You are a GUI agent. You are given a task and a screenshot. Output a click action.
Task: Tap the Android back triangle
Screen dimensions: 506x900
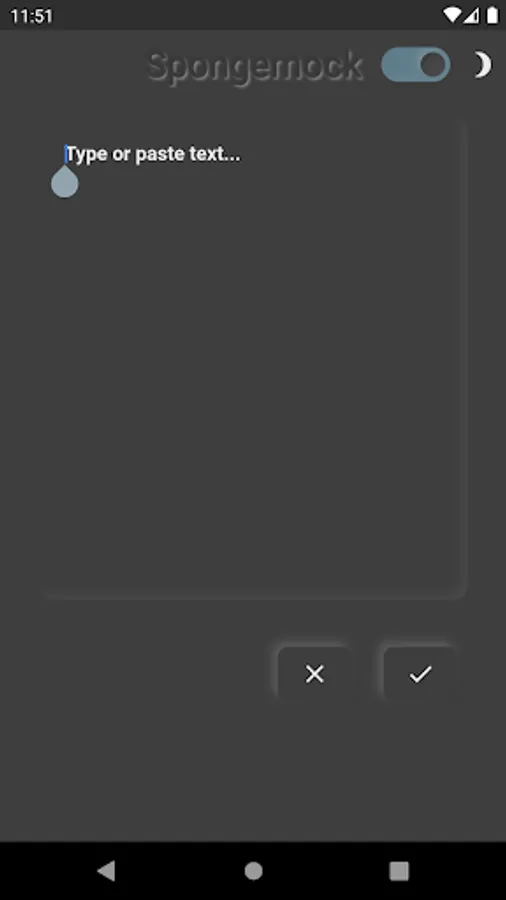[x=106, y=870]
